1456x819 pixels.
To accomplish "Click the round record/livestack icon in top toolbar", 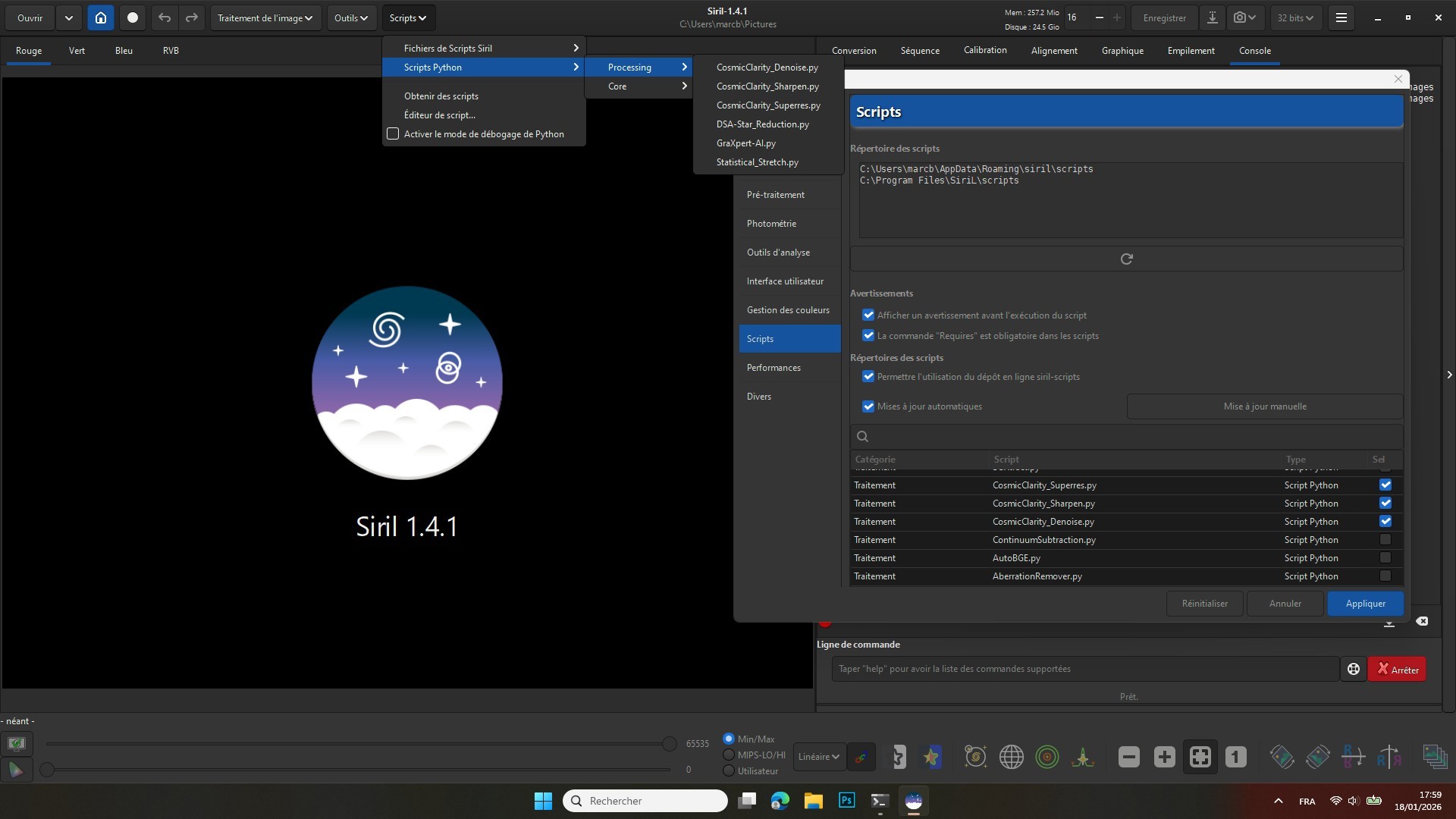I will [x=133, y=17].
